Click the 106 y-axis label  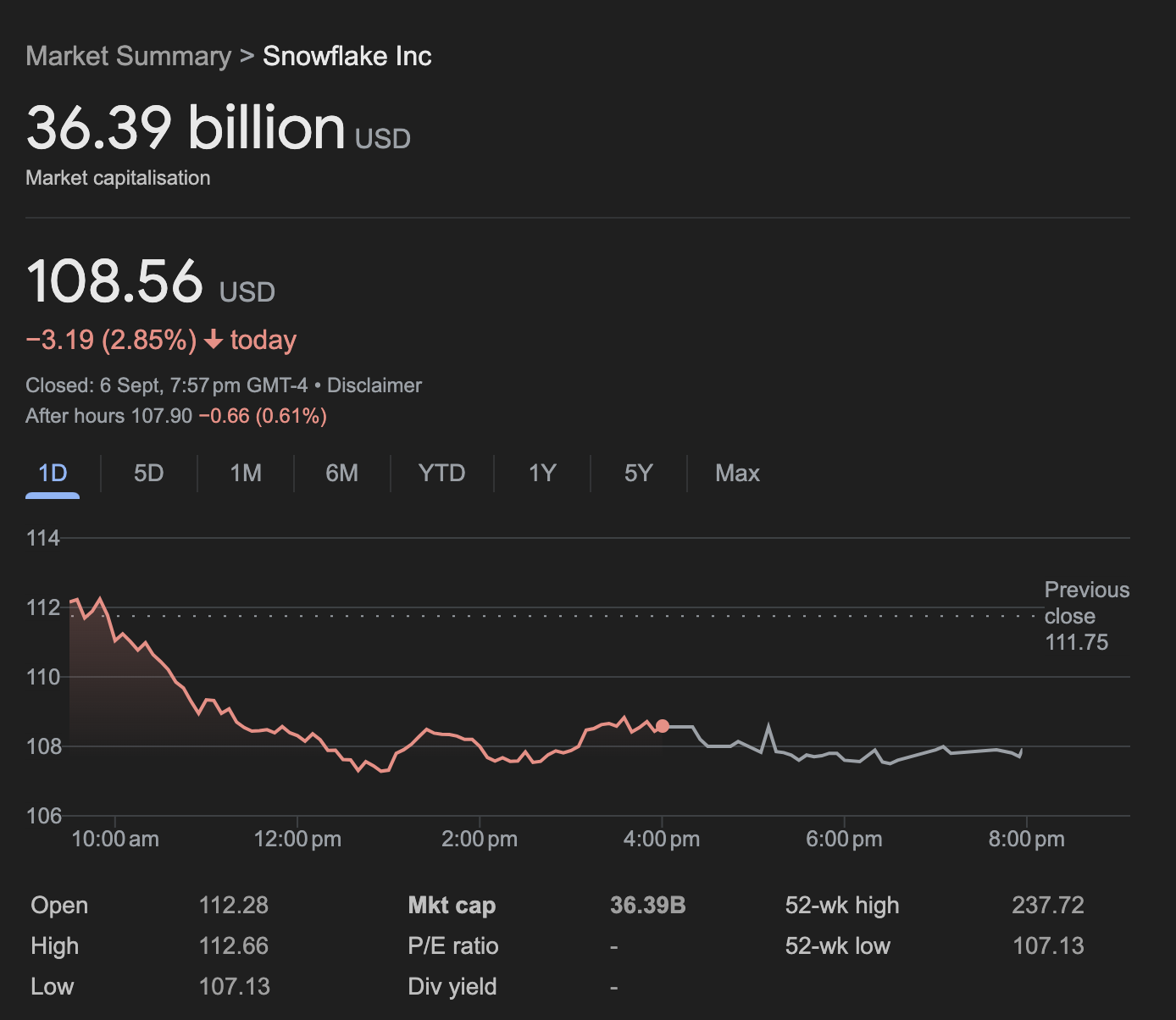click(44, 816)
